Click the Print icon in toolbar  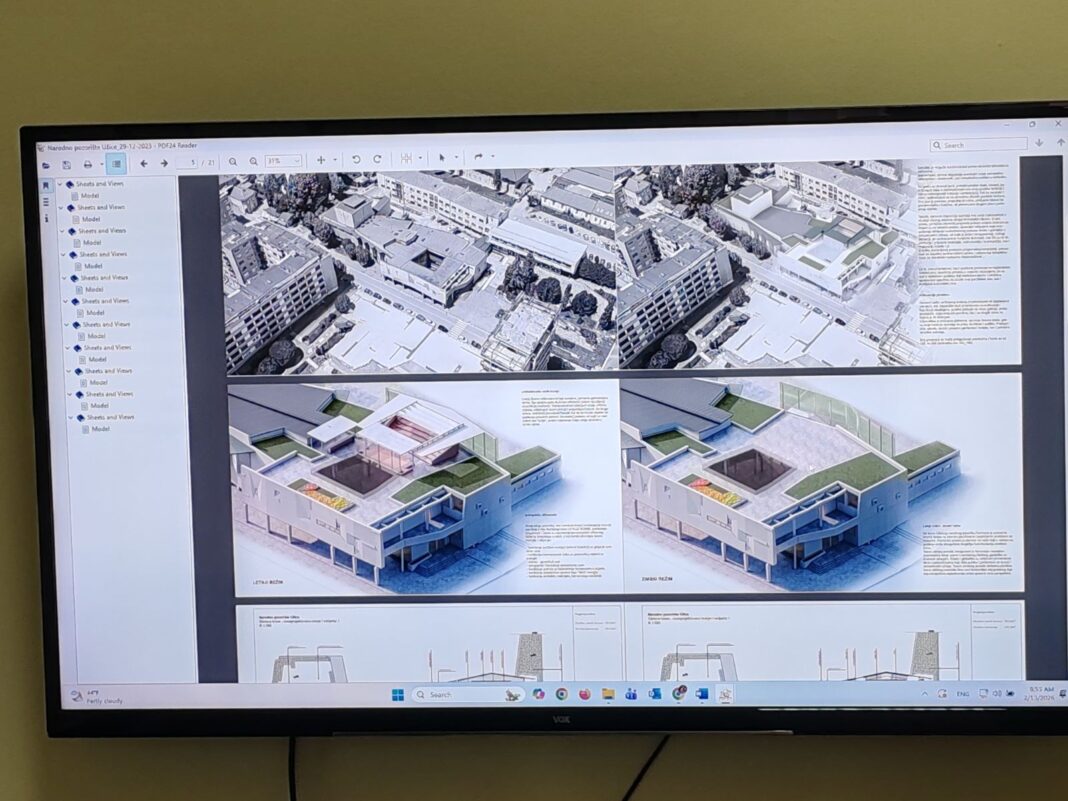click(x=88, y=164)
